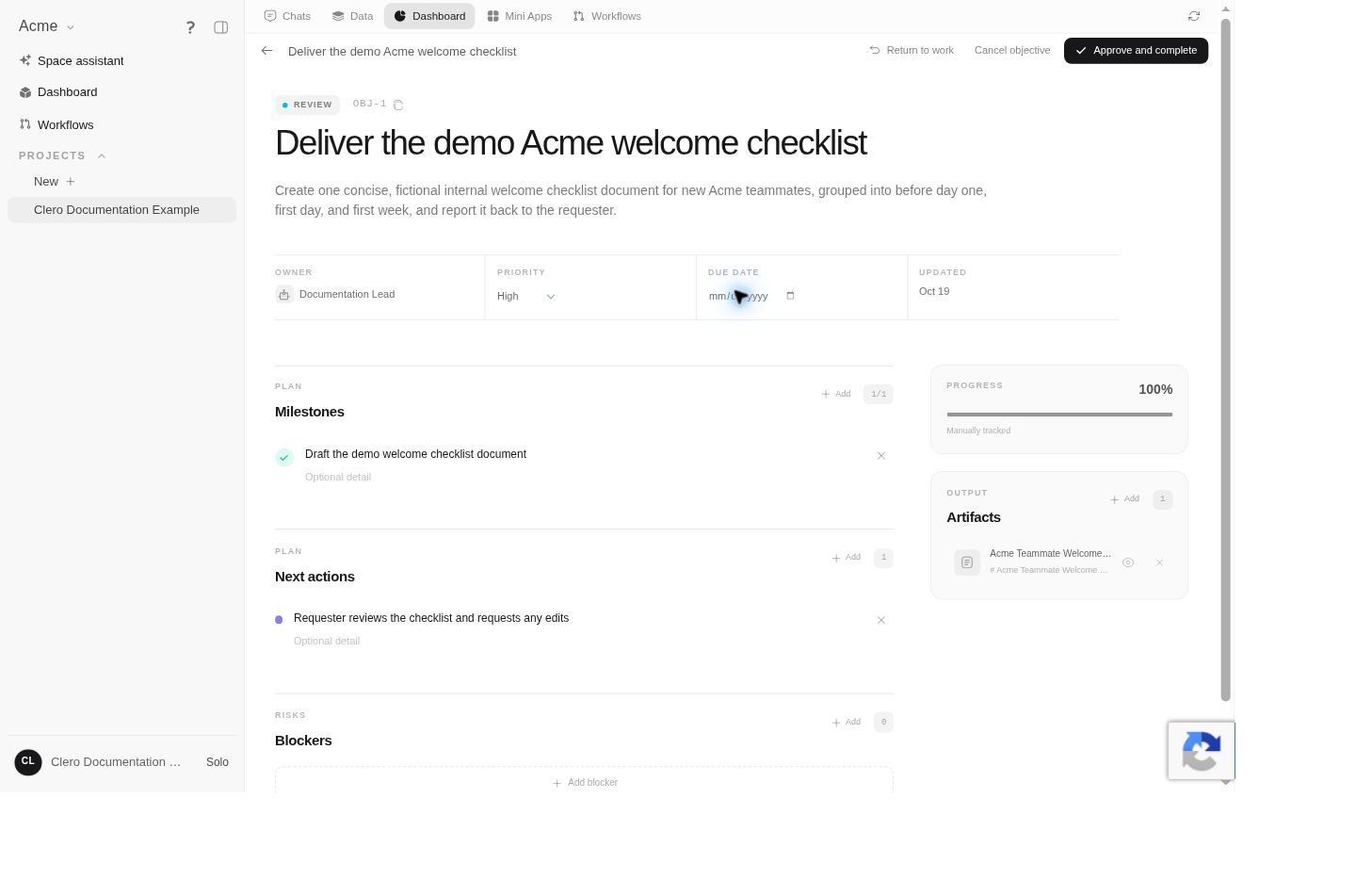Select Clero Documentation Example project
This screenshot has height=880, width=1372.
point(121,210)
